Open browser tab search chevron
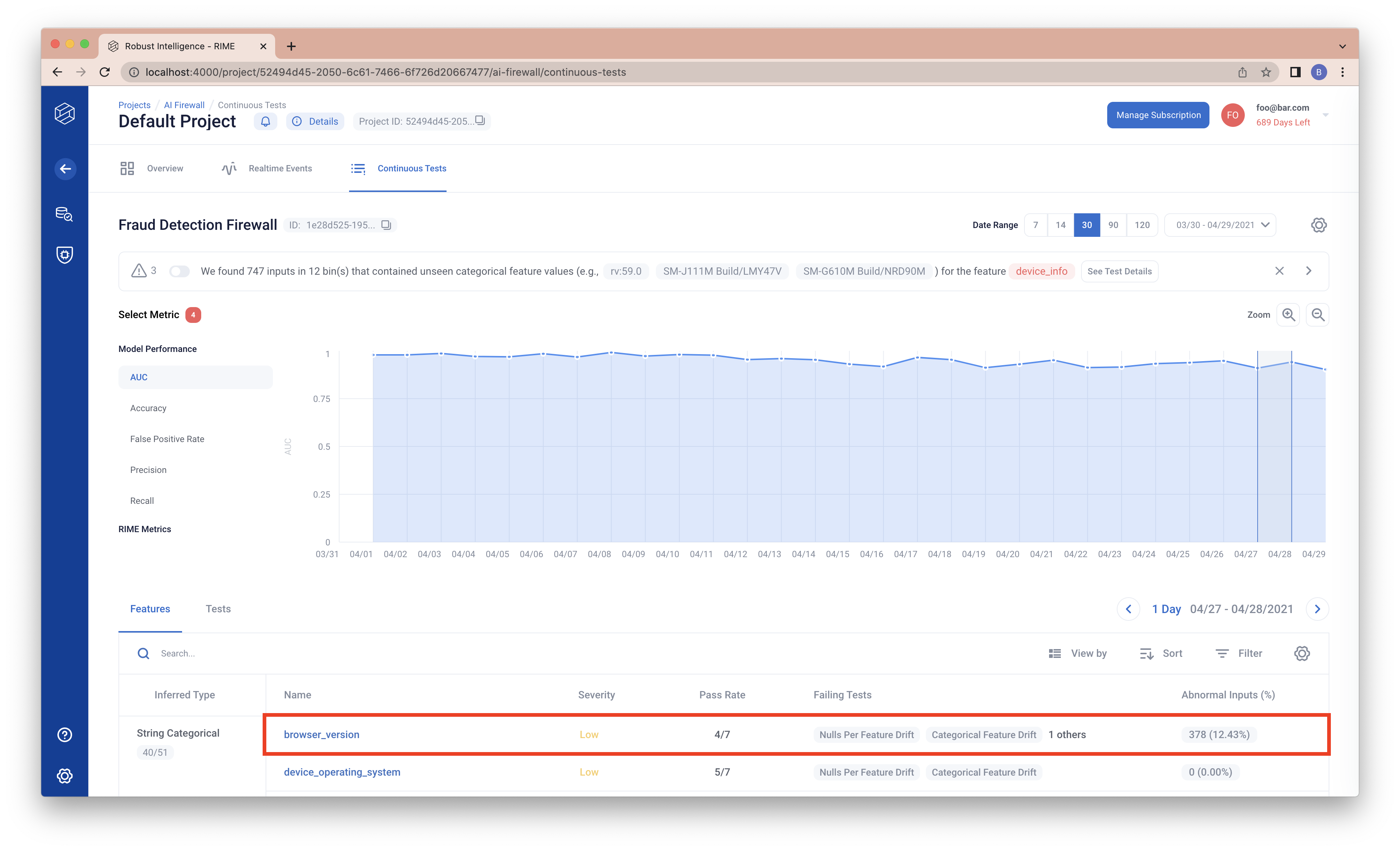1400x851 pixels. click(1342, 47)
